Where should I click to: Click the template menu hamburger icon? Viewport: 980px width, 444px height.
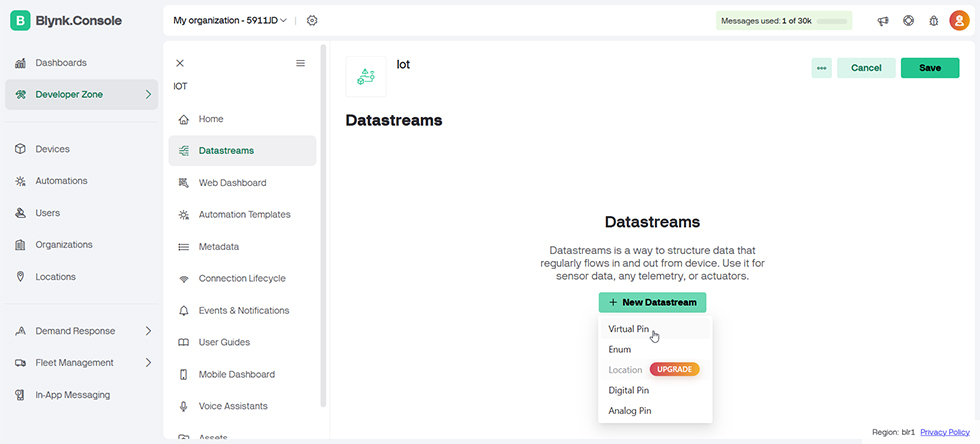301,63
